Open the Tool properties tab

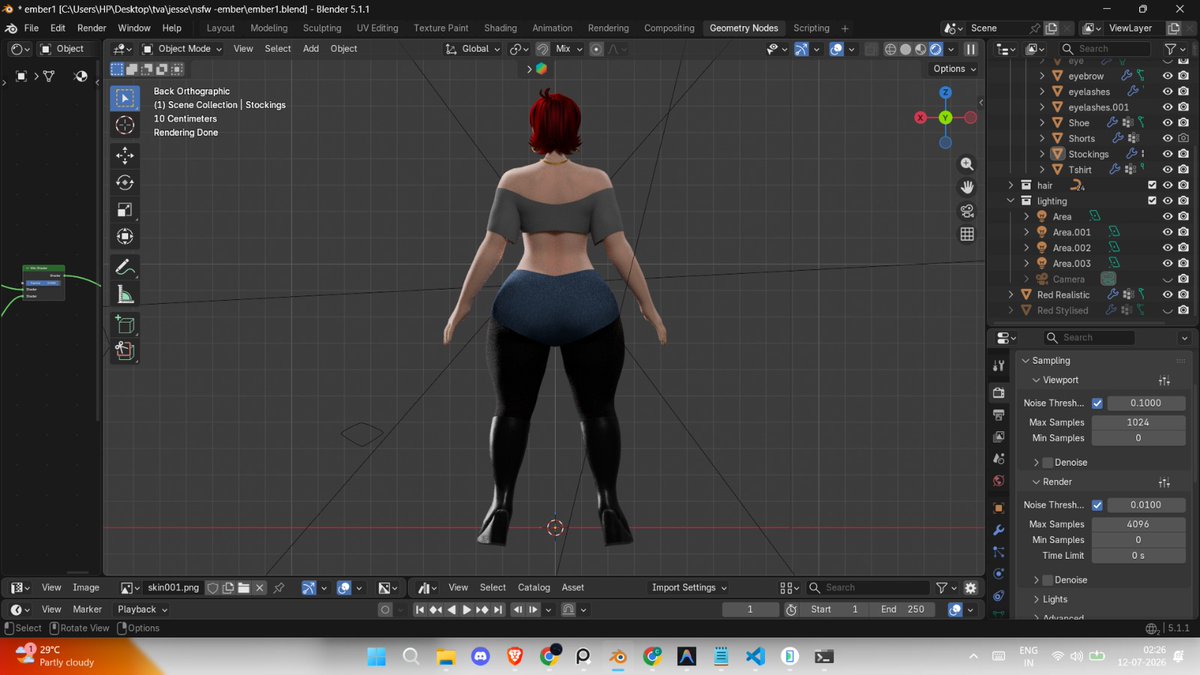click(x=998, y=367)
